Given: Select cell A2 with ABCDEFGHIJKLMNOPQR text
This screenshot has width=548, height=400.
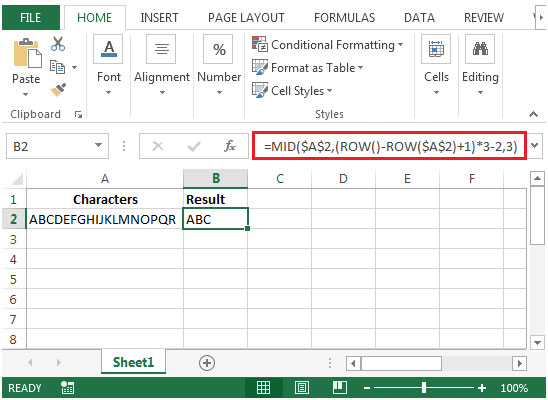Looking at the screenshot, I should [104, 219].
